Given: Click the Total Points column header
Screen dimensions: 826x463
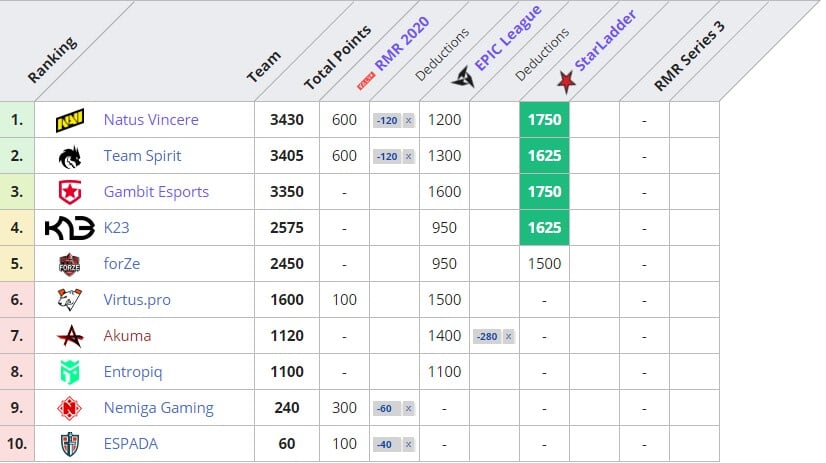Looking at the screenshot, I should (x=338, y=57).
